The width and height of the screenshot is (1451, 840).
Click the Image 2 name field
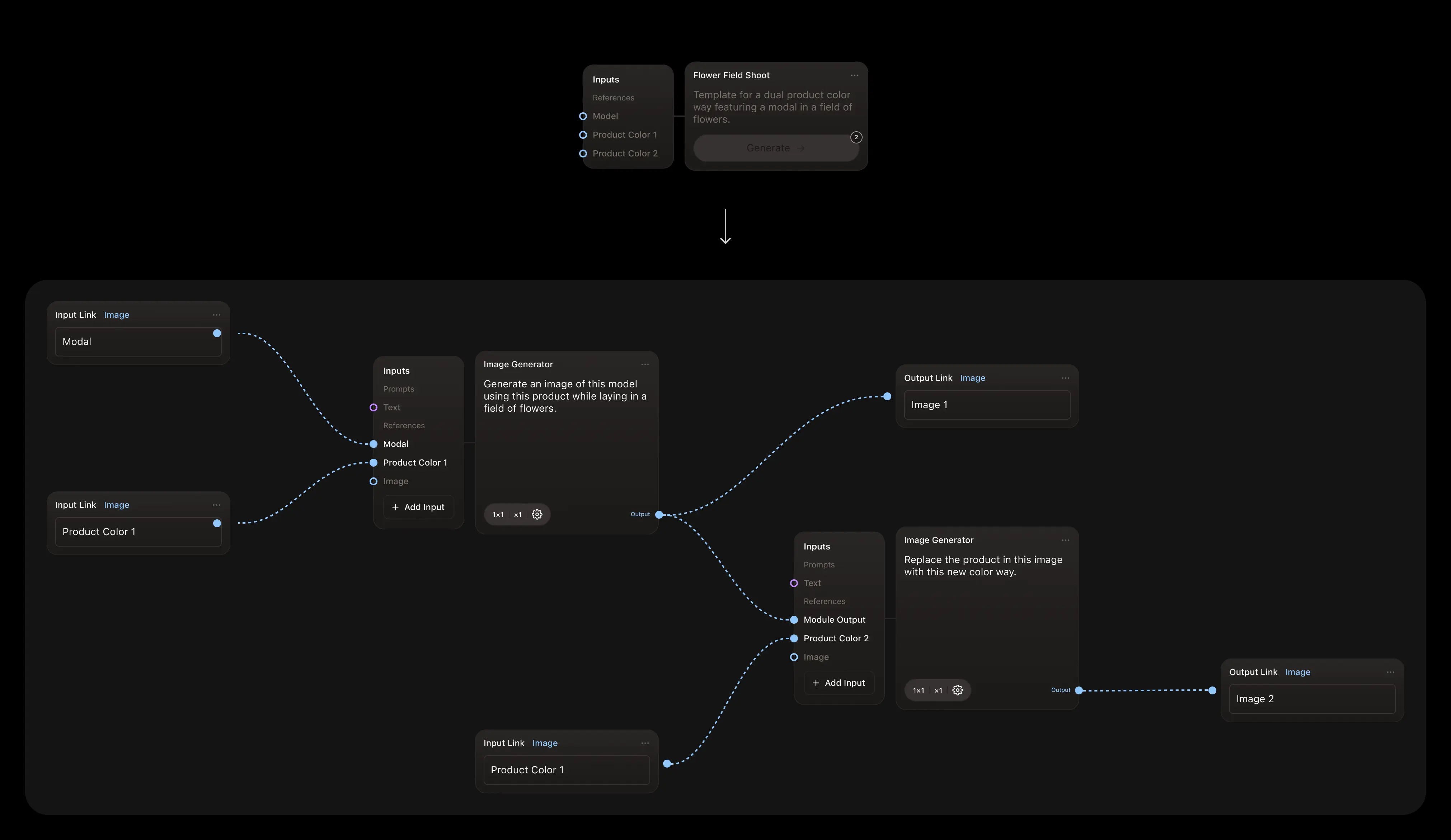(x=1312, y=699)
